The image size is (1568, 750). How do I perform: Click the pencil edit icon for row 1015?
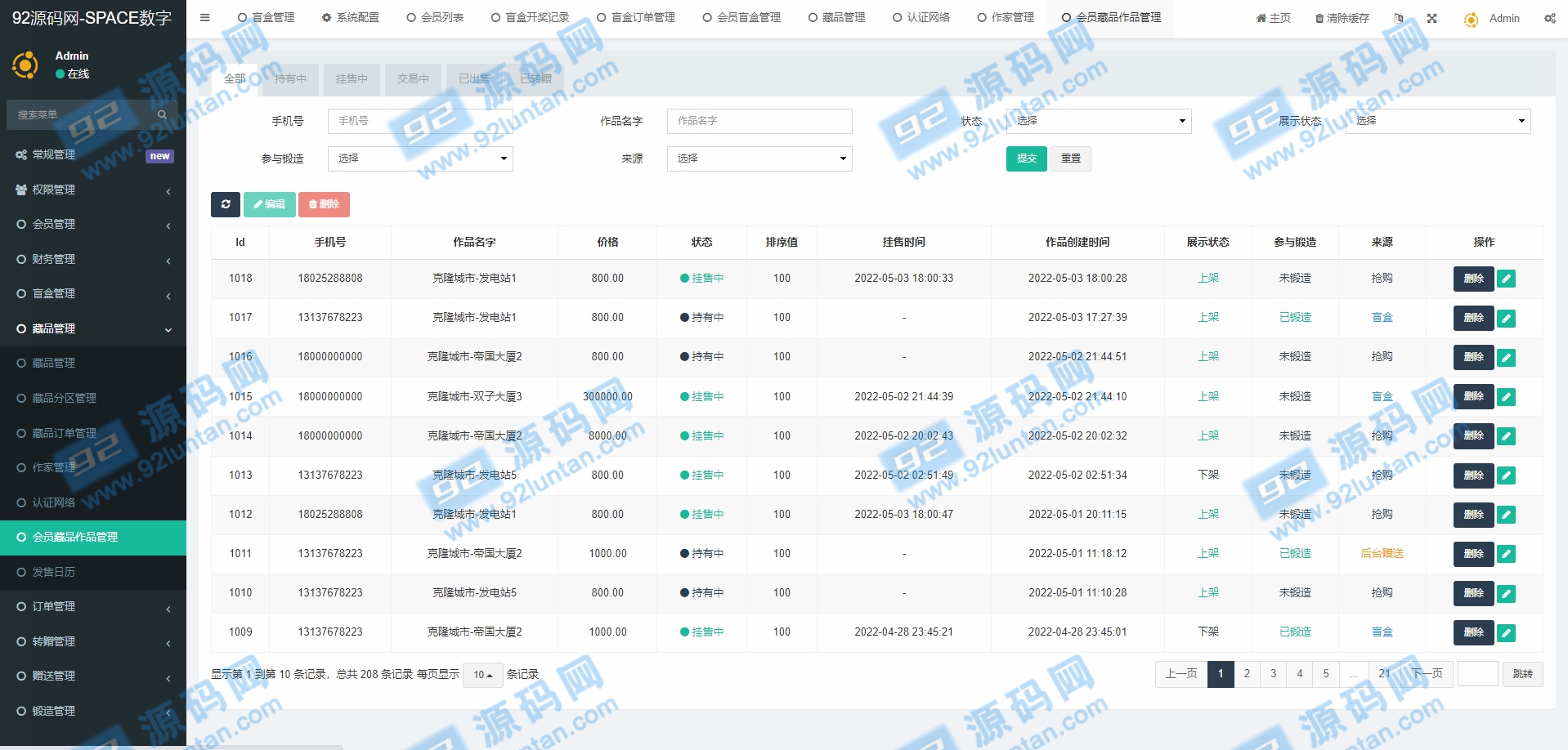coord(1506,396)
